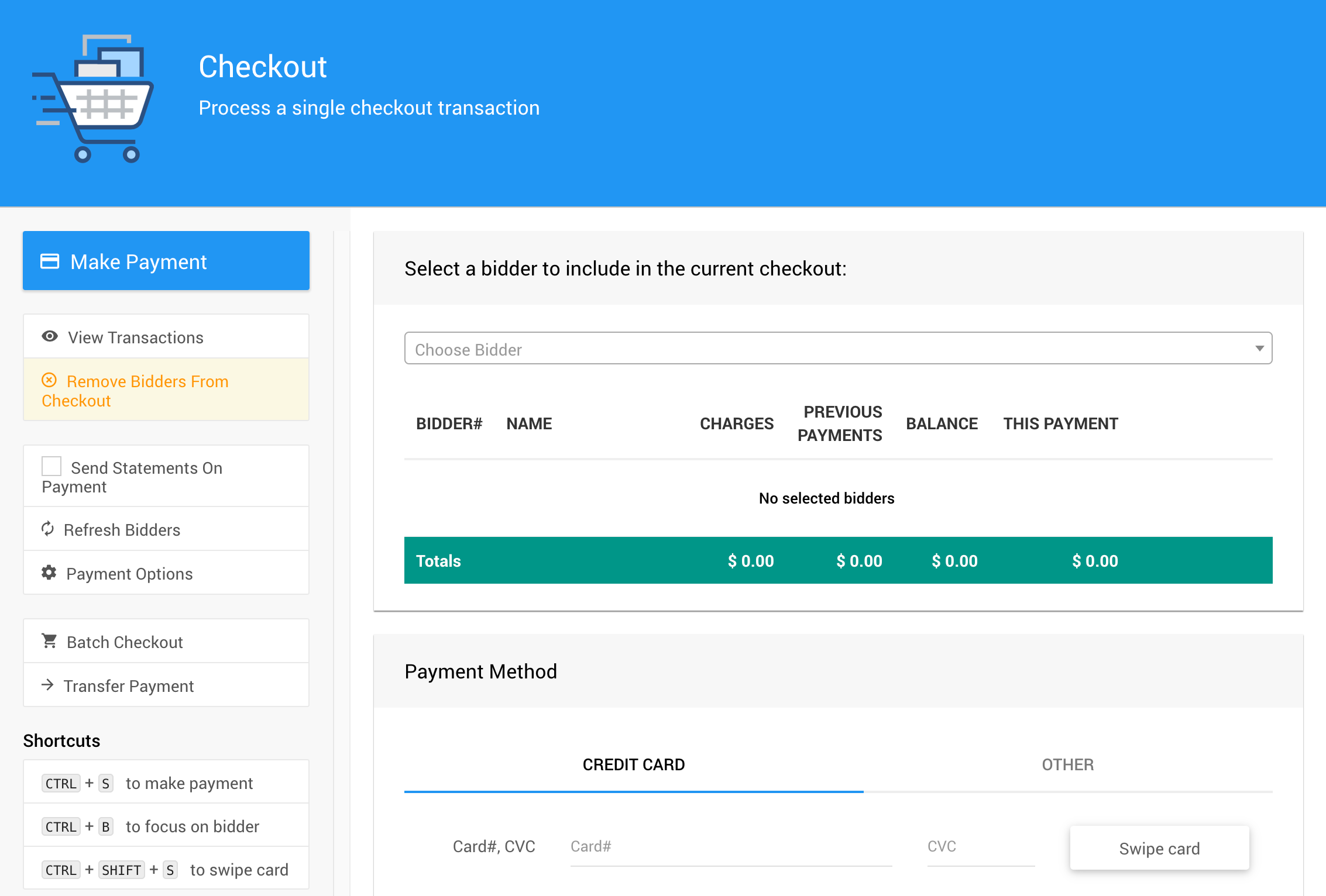Switch to the Other payment tab
1326x896 pixels.
tap(1067, 765)
